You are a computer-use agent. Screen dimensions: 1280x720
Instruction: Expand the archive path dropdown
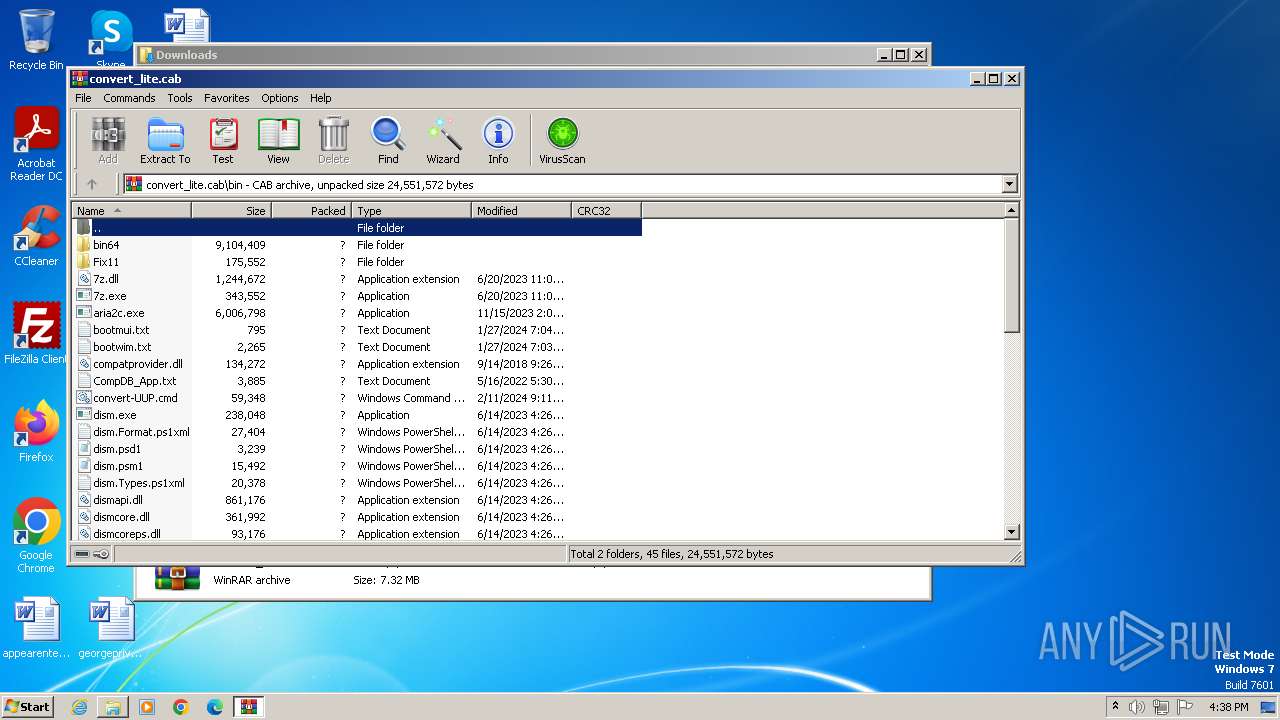[x=1009, y=184]
